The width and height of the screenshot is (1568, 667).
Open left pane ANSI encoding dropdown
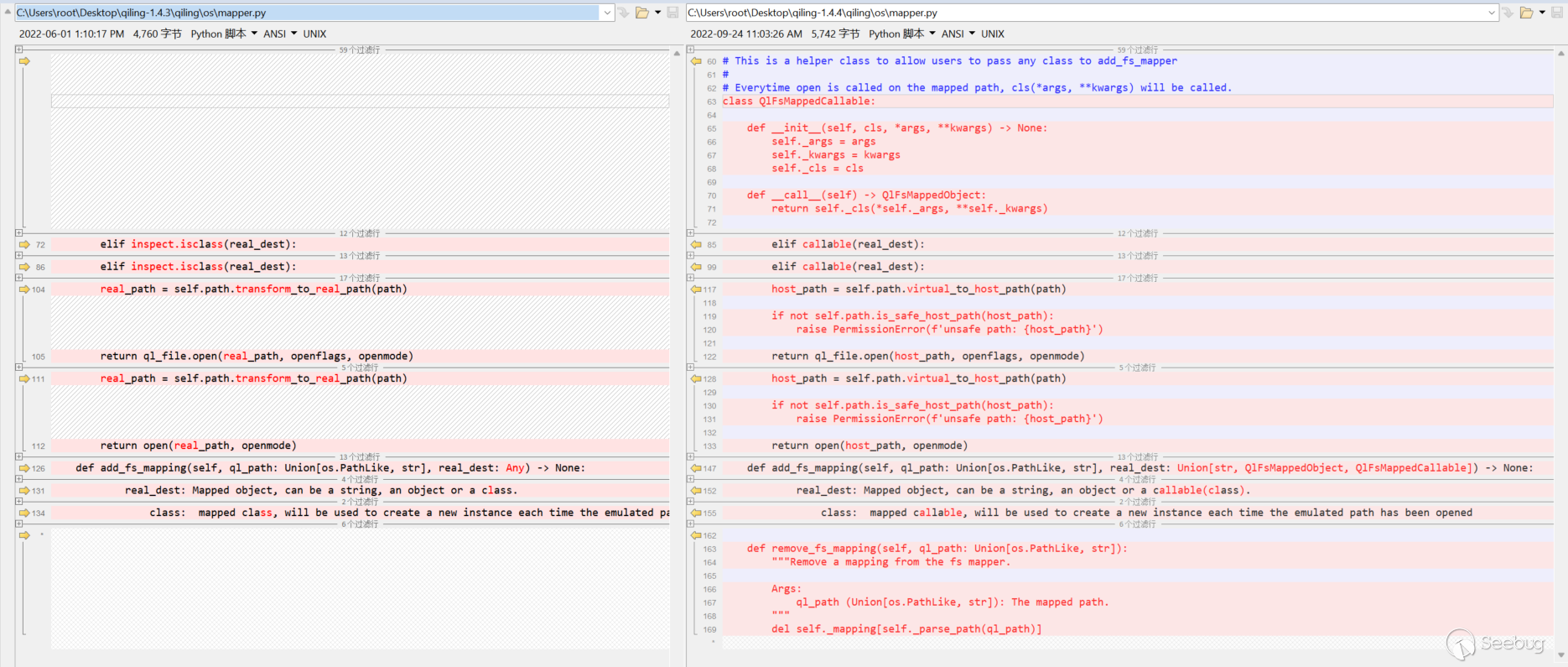coord(280,34)
